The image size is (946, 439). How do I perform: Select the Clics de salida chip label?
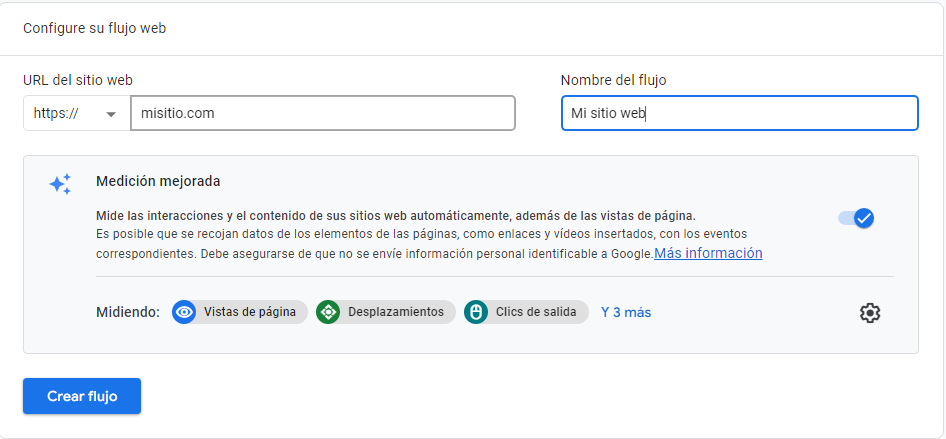[x=536, y=312]
